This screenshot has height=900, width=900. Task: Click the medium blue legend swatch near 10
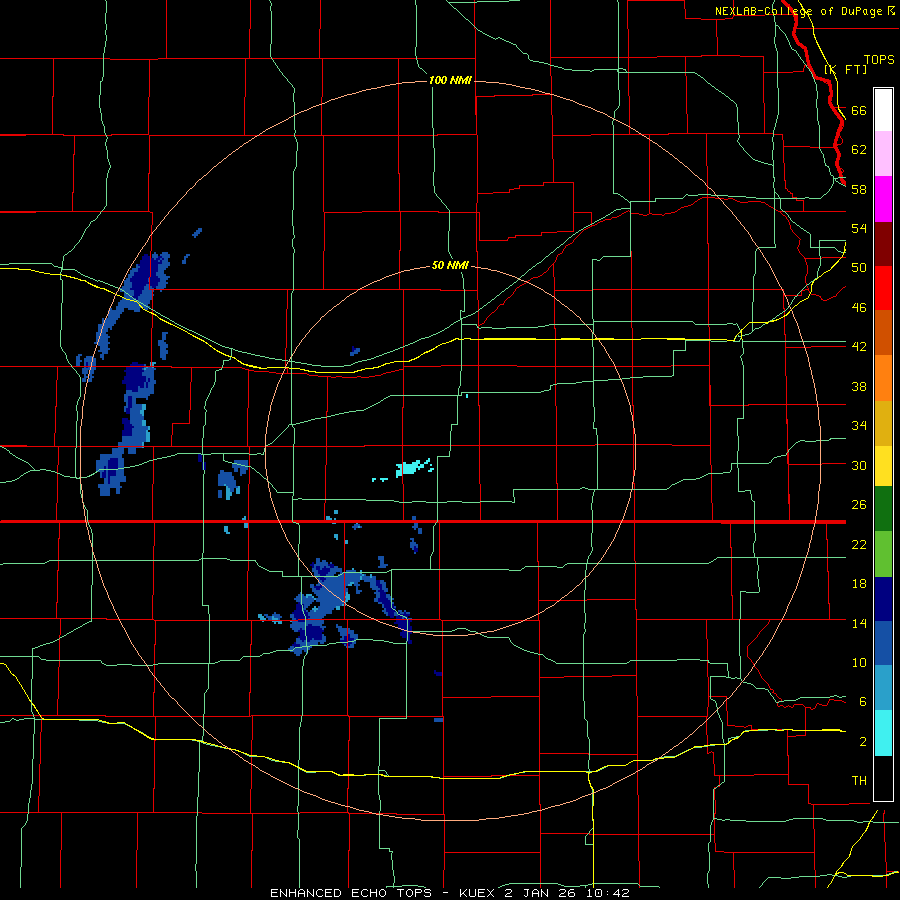point(883,643)
